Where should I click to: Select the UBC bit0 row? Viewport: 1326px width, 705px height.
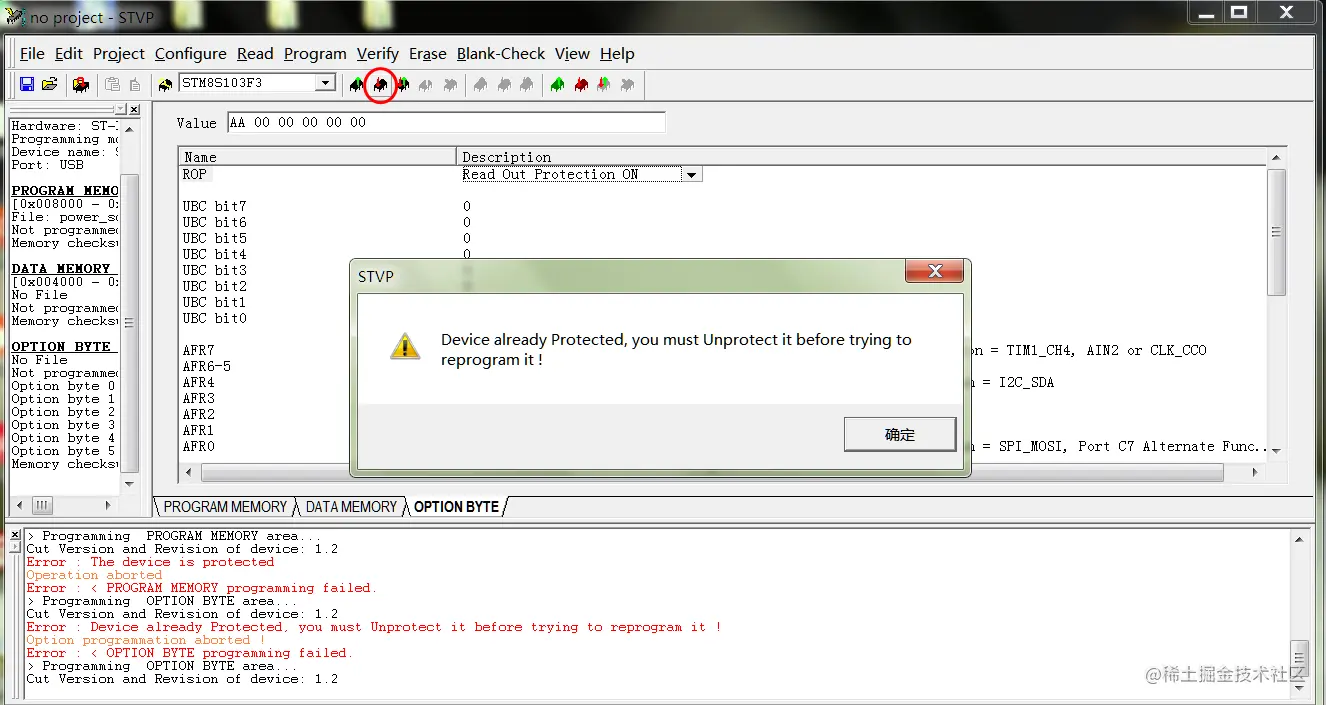pos(214,318)
